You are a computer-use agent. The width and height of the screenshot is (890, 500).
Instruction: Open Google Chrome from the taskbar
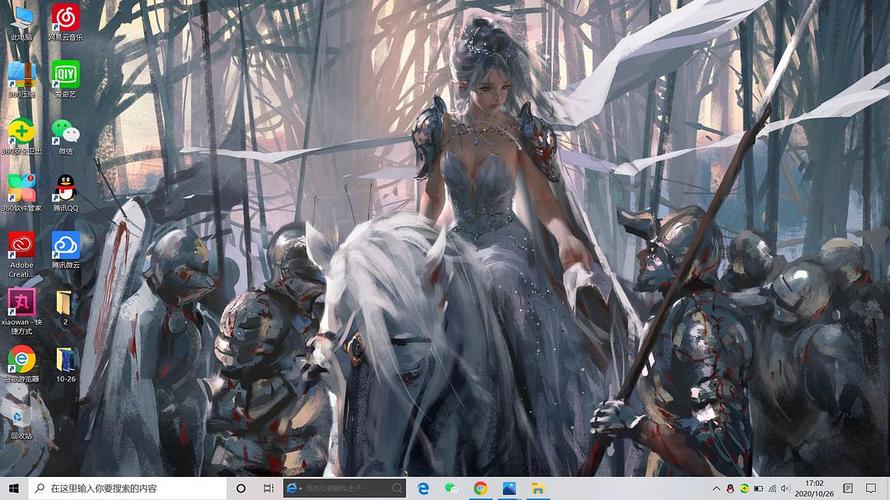tap(481, 488)
